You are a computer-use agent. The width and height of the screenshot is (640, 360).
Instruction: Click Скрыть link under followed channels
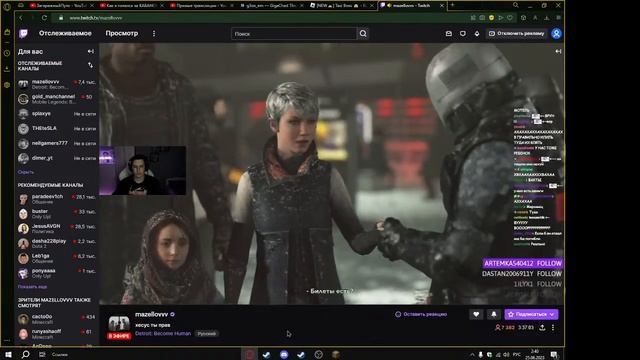coord(25,172)
